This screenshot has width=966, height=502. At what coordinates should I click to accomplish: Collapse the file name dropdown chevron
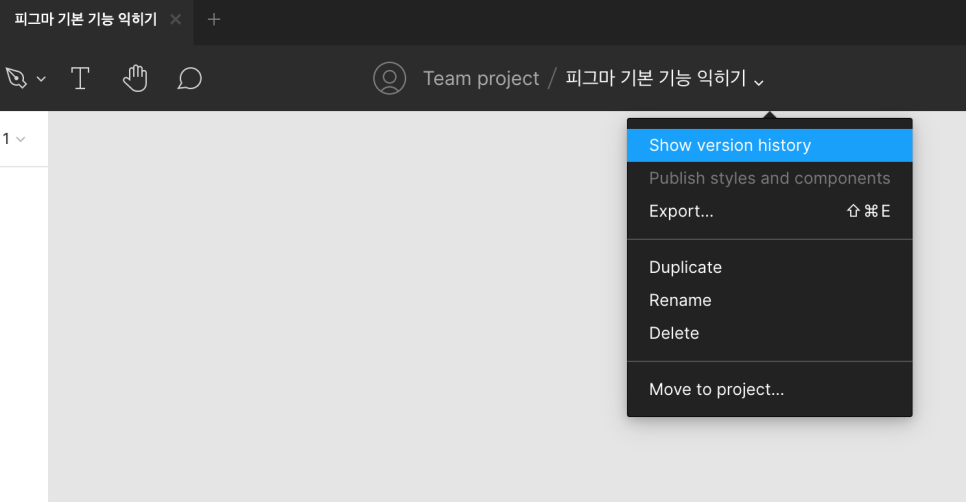click(759, 82)
